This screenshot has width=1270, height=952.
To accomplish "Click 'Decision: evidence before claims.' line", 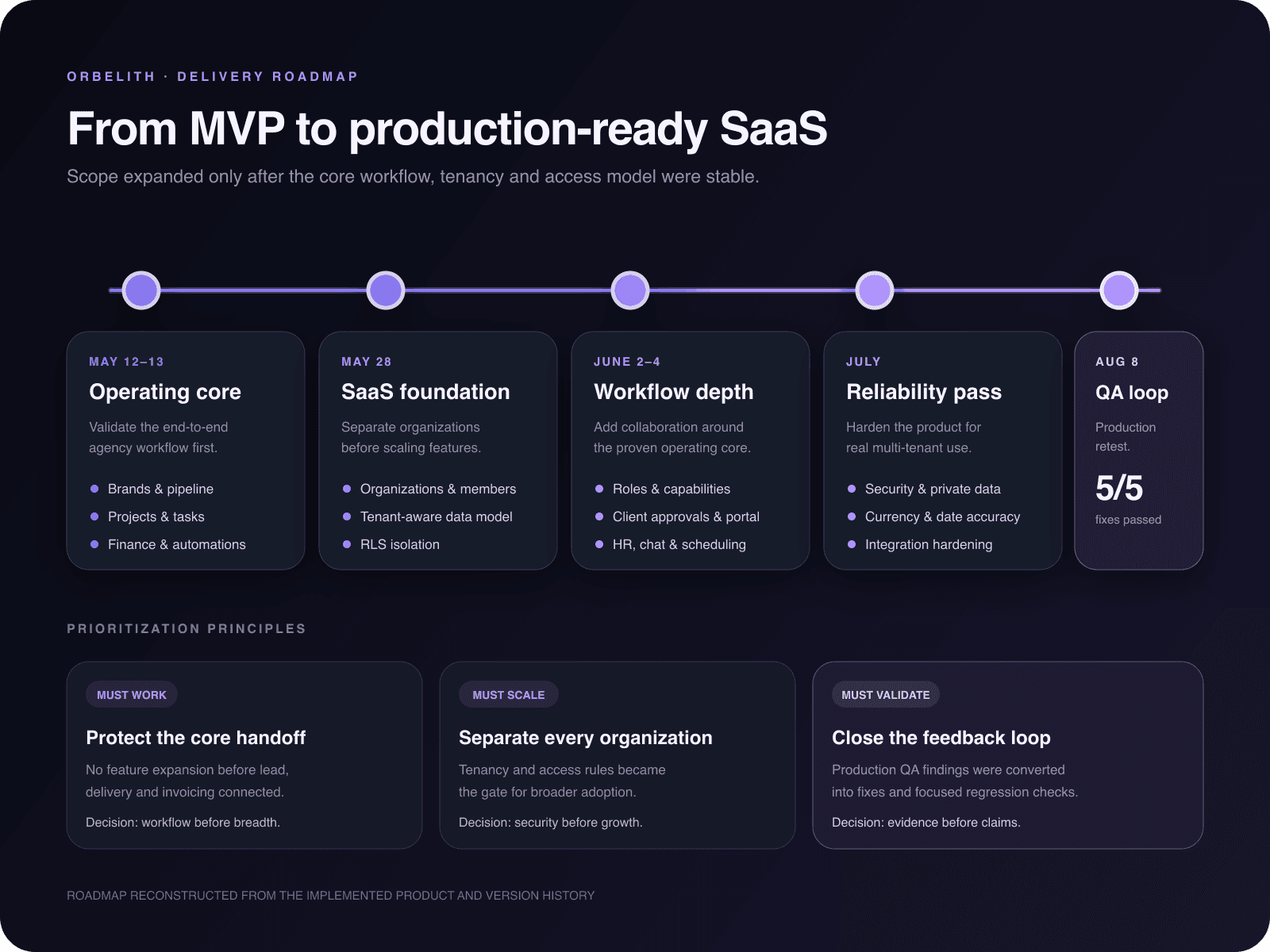I will click(926, 823).
